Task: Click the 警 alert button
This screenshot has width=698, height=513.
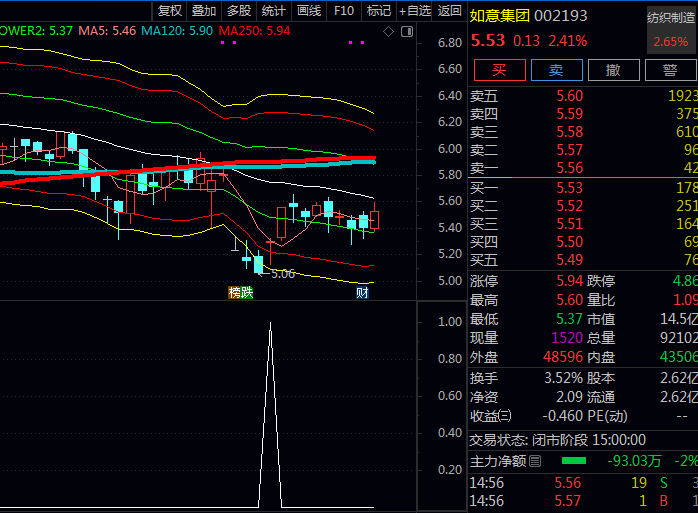Action: click(x=670, y=70)
